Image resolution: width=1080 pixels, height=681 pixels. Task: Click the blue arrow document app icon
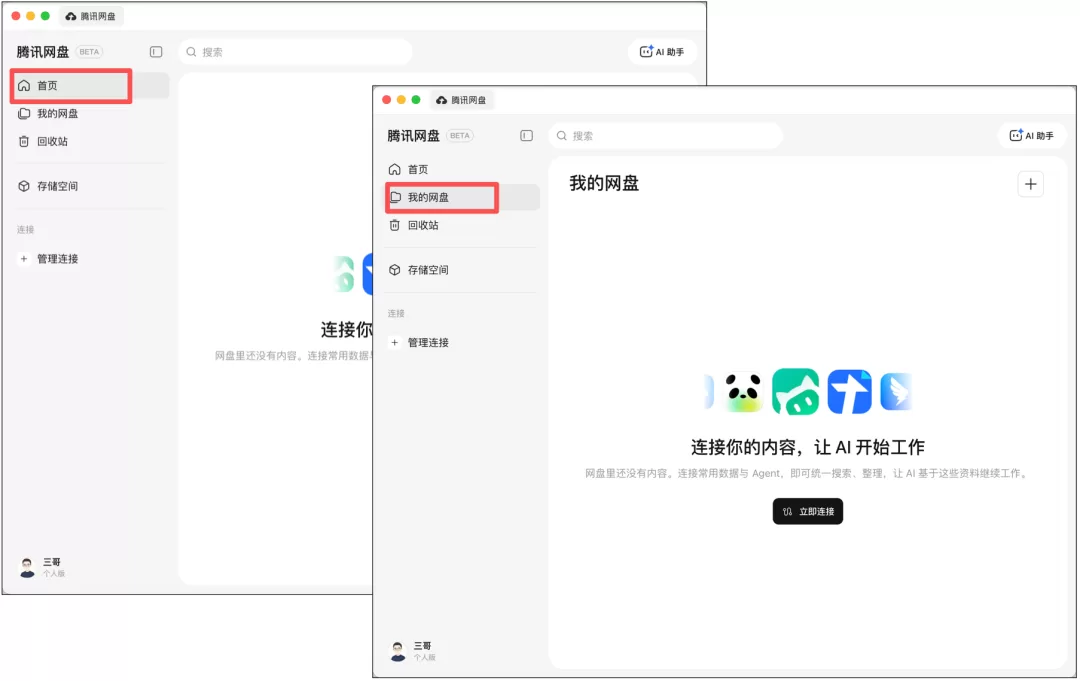point(849,392)
